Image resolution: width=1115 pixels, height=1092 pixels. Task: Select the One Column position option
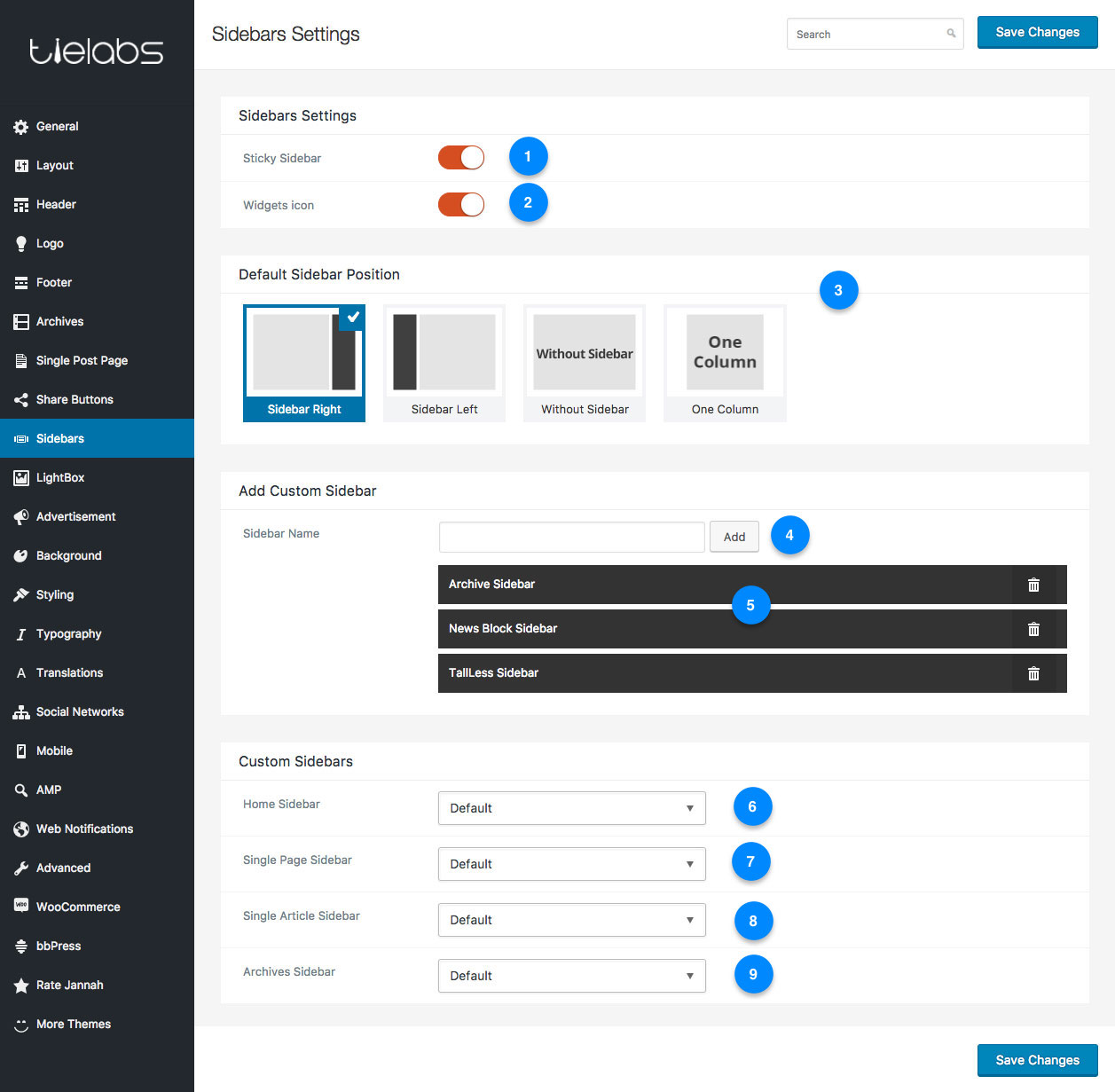pos(725,363)
